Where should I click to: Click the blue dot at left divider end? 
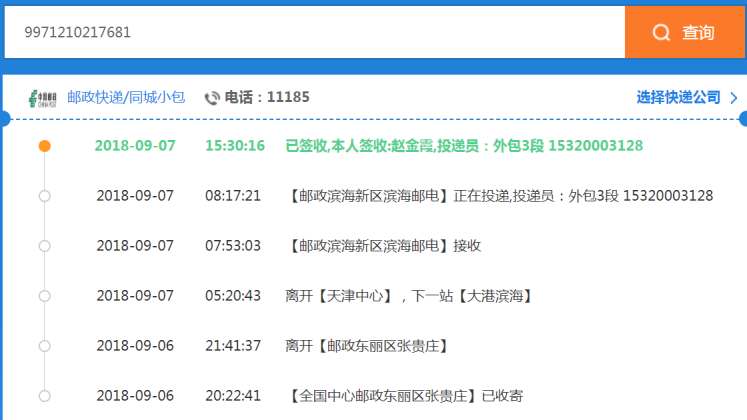point(3,119)
